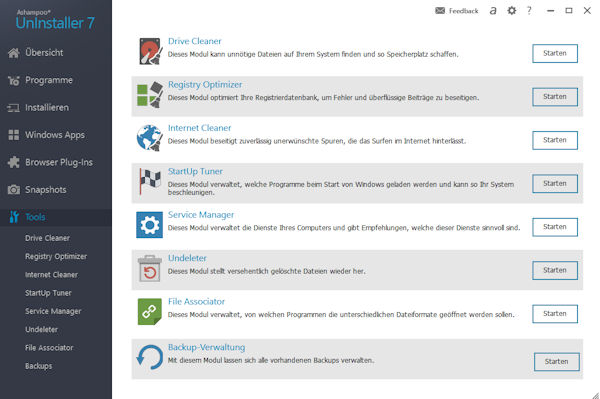The width and height of the screenshot is (600, 399).
Task: Click the Ashampoo UnInstaller 7 logo
Action: click(x=55, y=20)
